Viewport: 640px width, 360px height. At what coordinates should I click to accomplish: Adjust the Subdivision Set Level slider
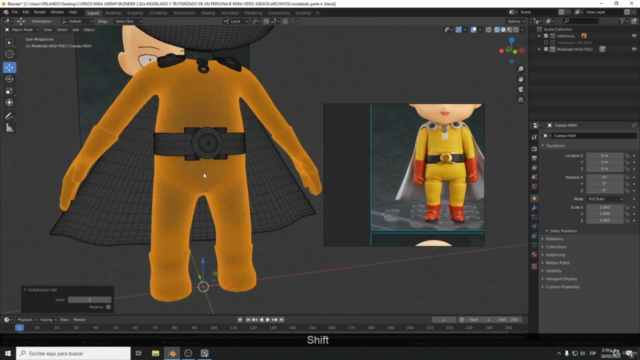[89, 300]
